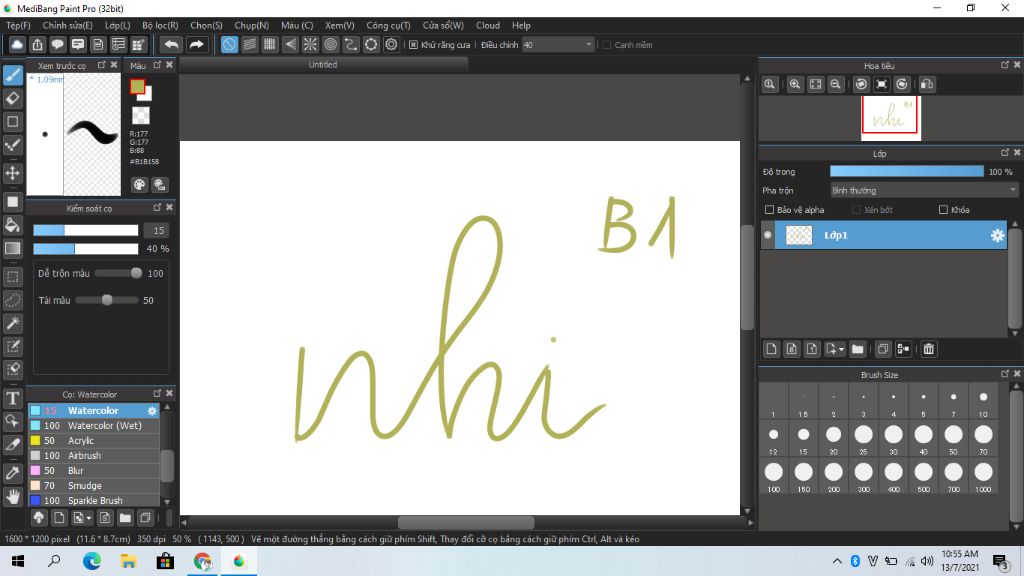Select the Acrylic brush
The height and width of the screenshot is (576, 1024).
(94, 441)
